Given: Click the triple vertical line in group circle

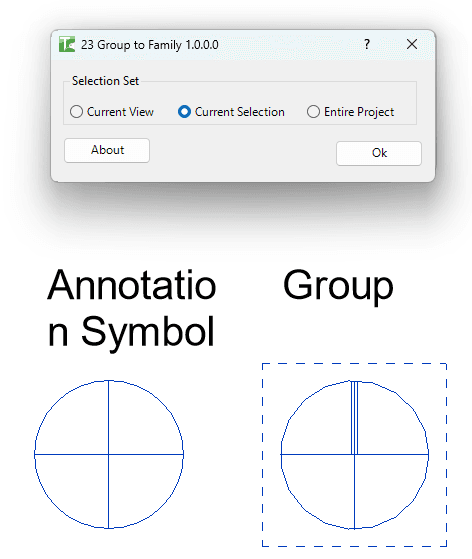Looking at the screenshot, I should (x=354, y=417).
